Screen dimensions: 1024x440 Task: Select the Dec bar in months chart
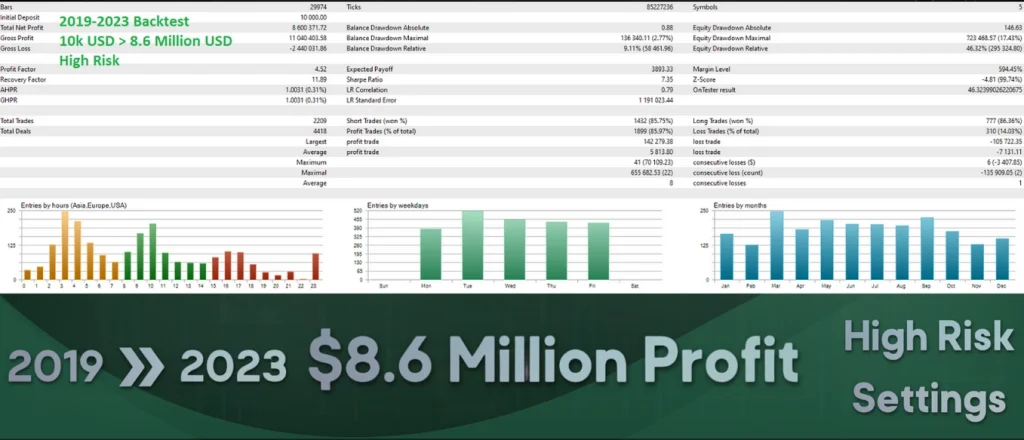(1002, 259)
